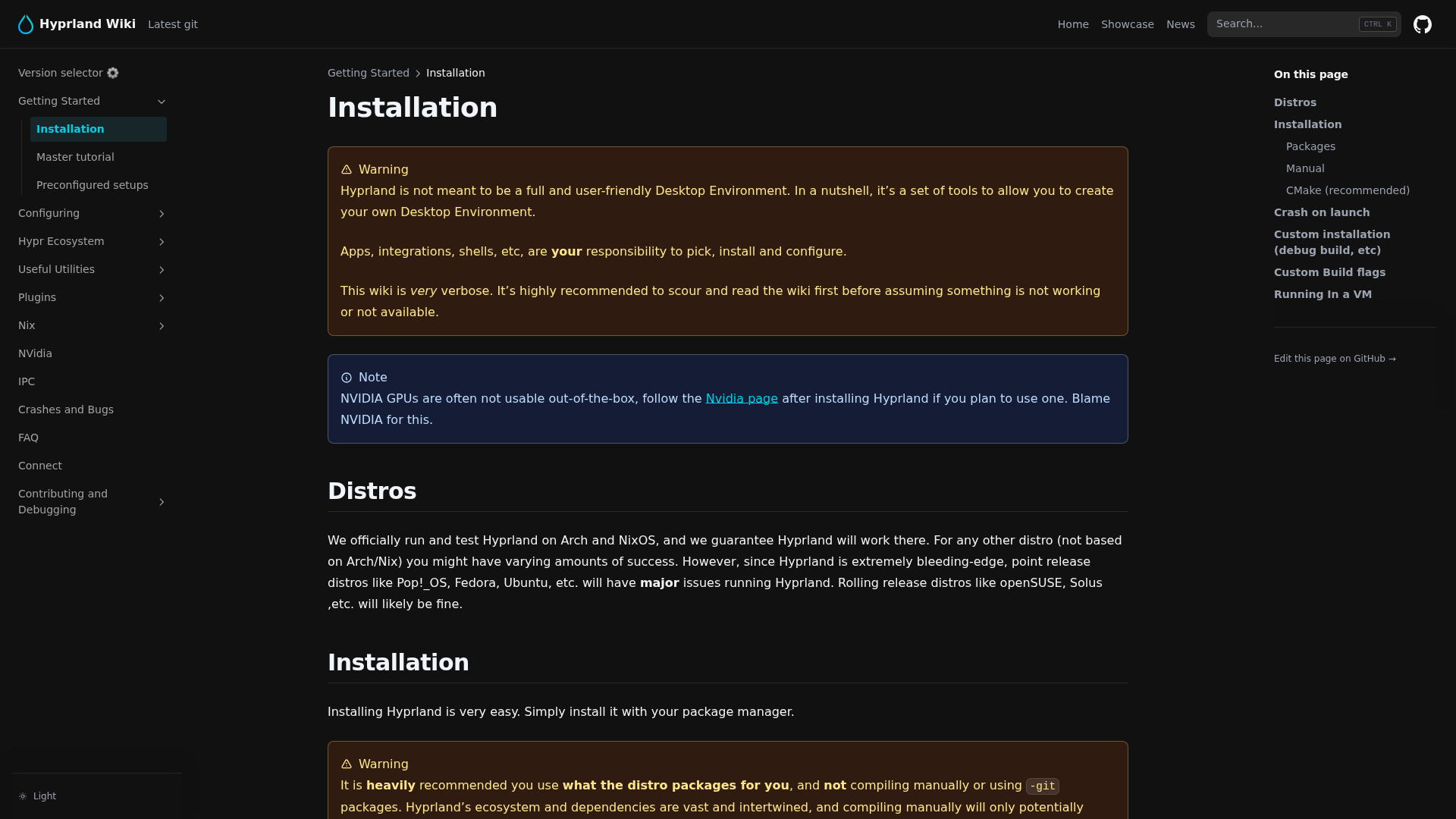Open the Showcase nav item
1456x819 pixels.
[1127, 24]
